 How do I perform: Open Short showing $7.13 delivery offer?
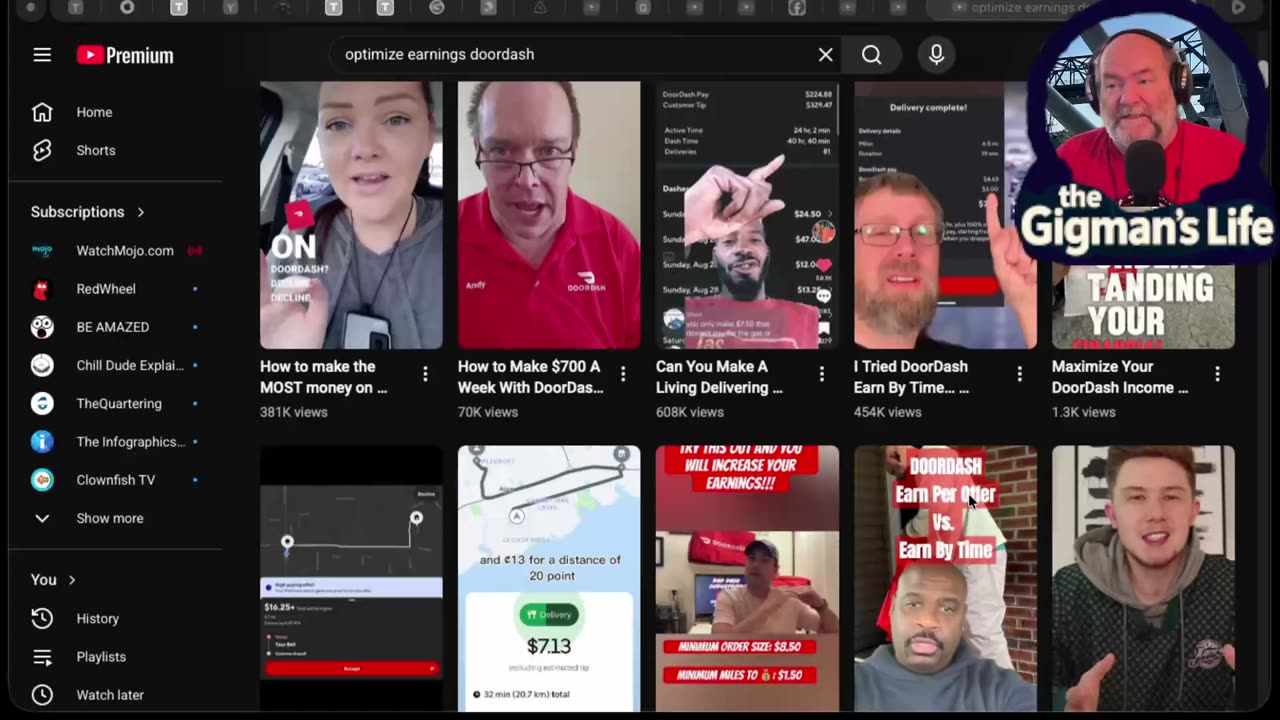549,578
